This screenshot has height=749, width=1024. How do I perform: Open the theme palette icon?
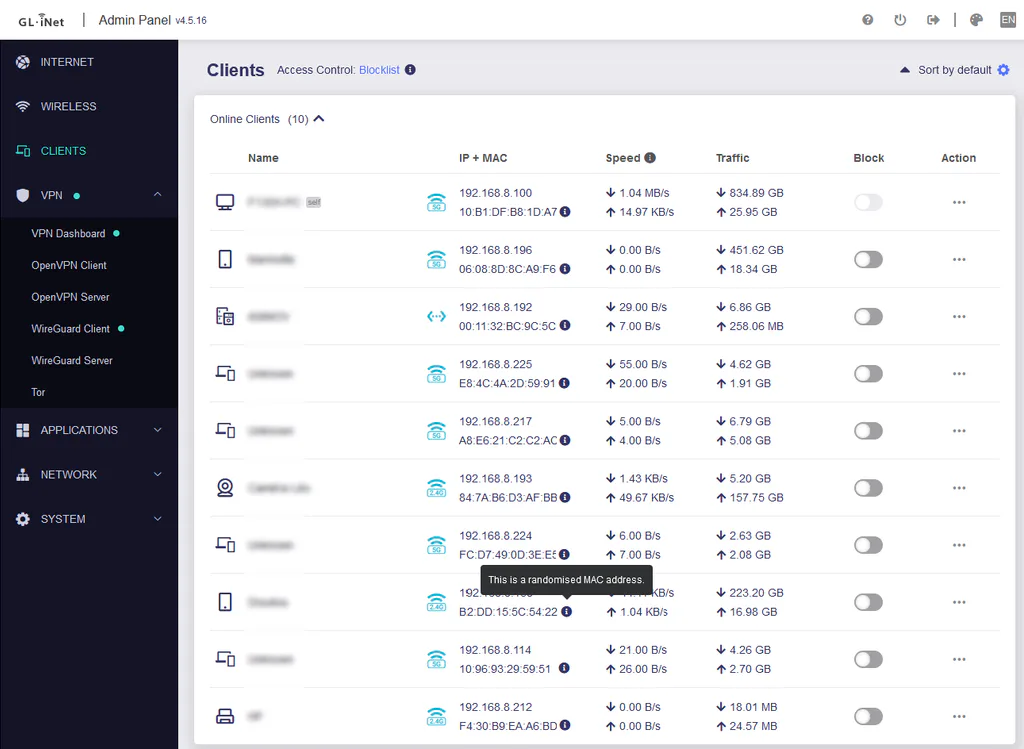(x=976, y=20)
